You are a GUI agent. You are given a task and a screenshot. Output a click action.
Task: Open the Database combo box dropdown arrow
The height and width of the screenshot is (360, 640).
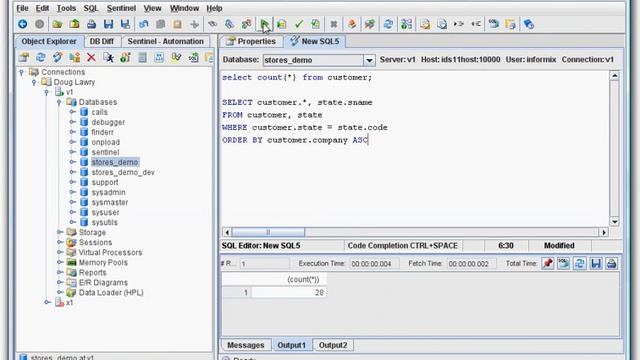coord(369,60)
